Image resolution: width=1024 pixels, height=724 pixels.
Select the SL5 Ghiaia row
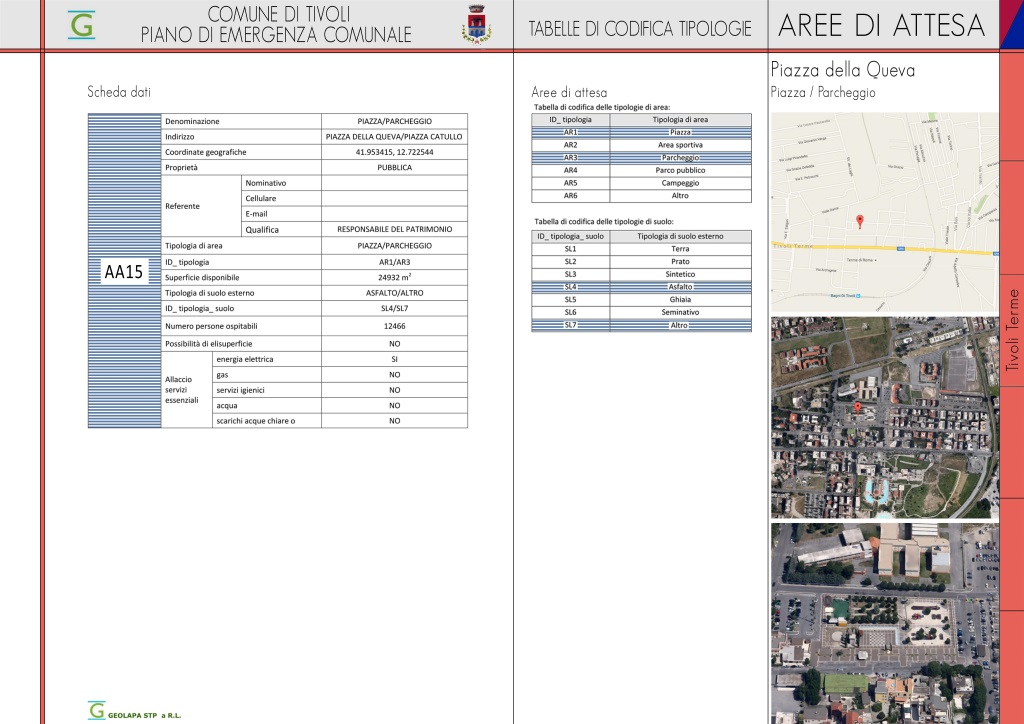click(641, 300)
